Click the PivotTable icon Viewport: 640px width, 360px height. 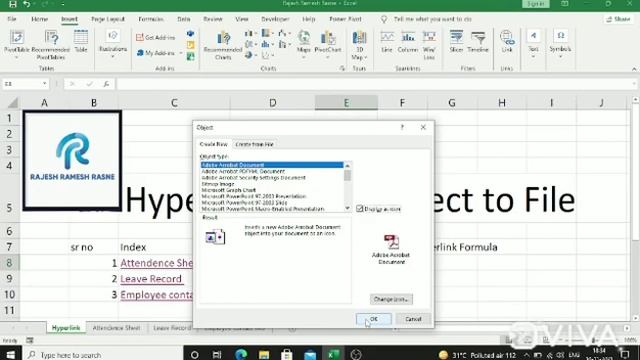tap(17, 41)
